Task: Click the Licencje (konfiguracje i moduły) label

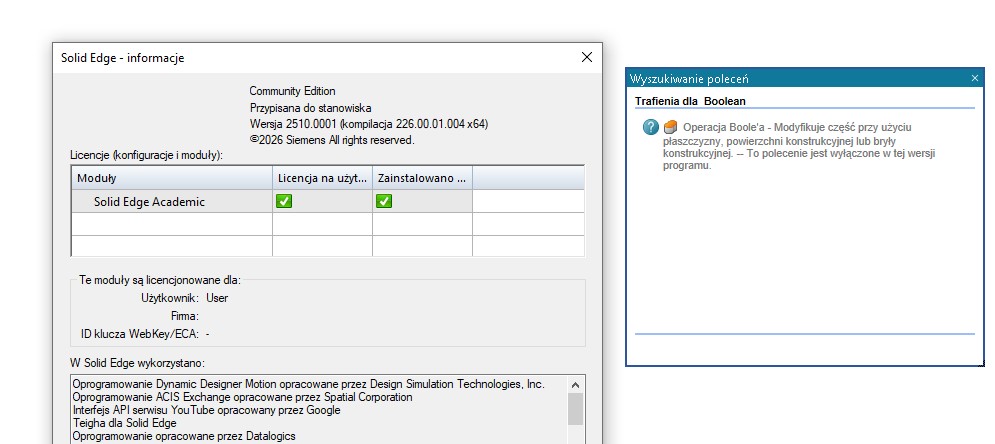Action: point(147,155)
